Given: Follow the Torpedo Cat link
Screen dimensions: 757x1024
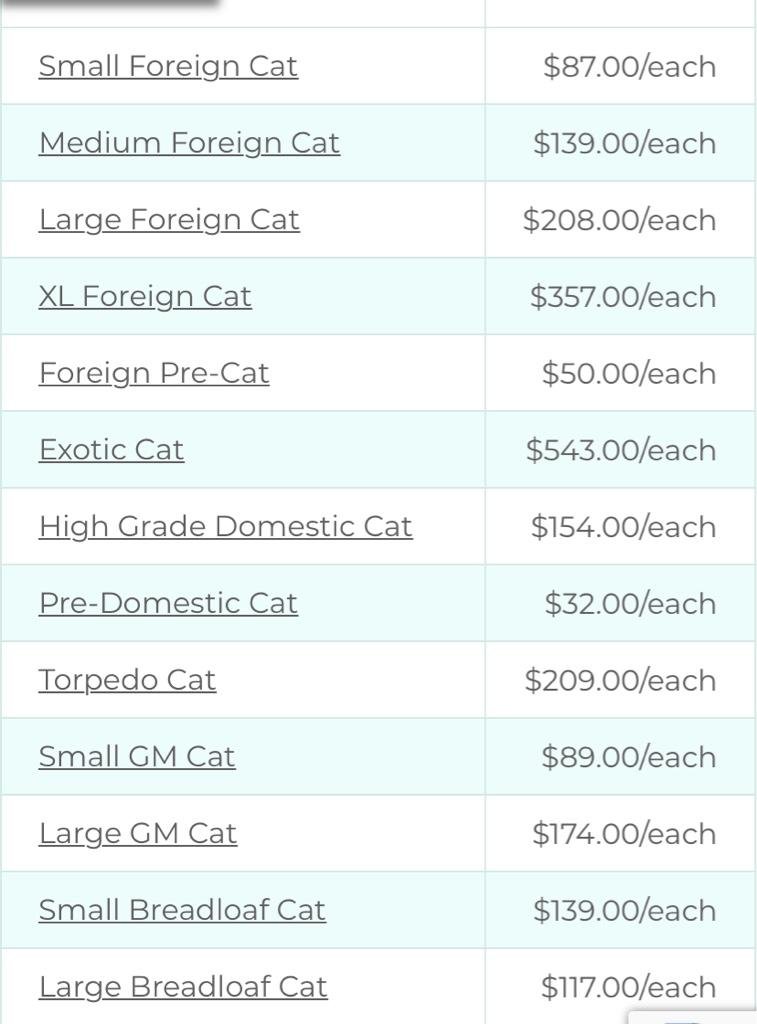Looking at the screenshot, I should click(127, 680).
